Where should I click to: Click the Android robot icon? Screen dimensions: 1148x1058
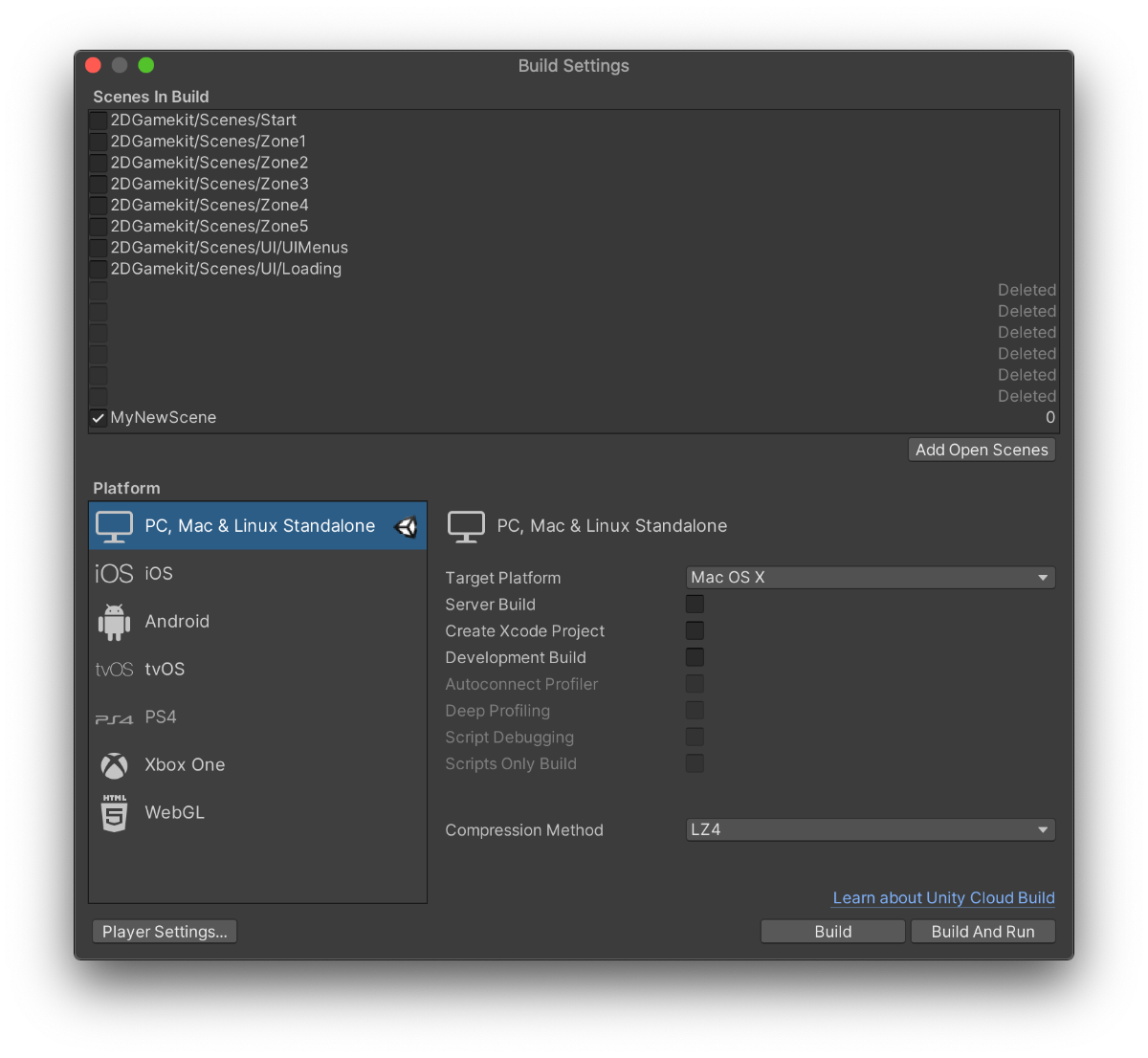pyautogui.click(x=114, y=622)
